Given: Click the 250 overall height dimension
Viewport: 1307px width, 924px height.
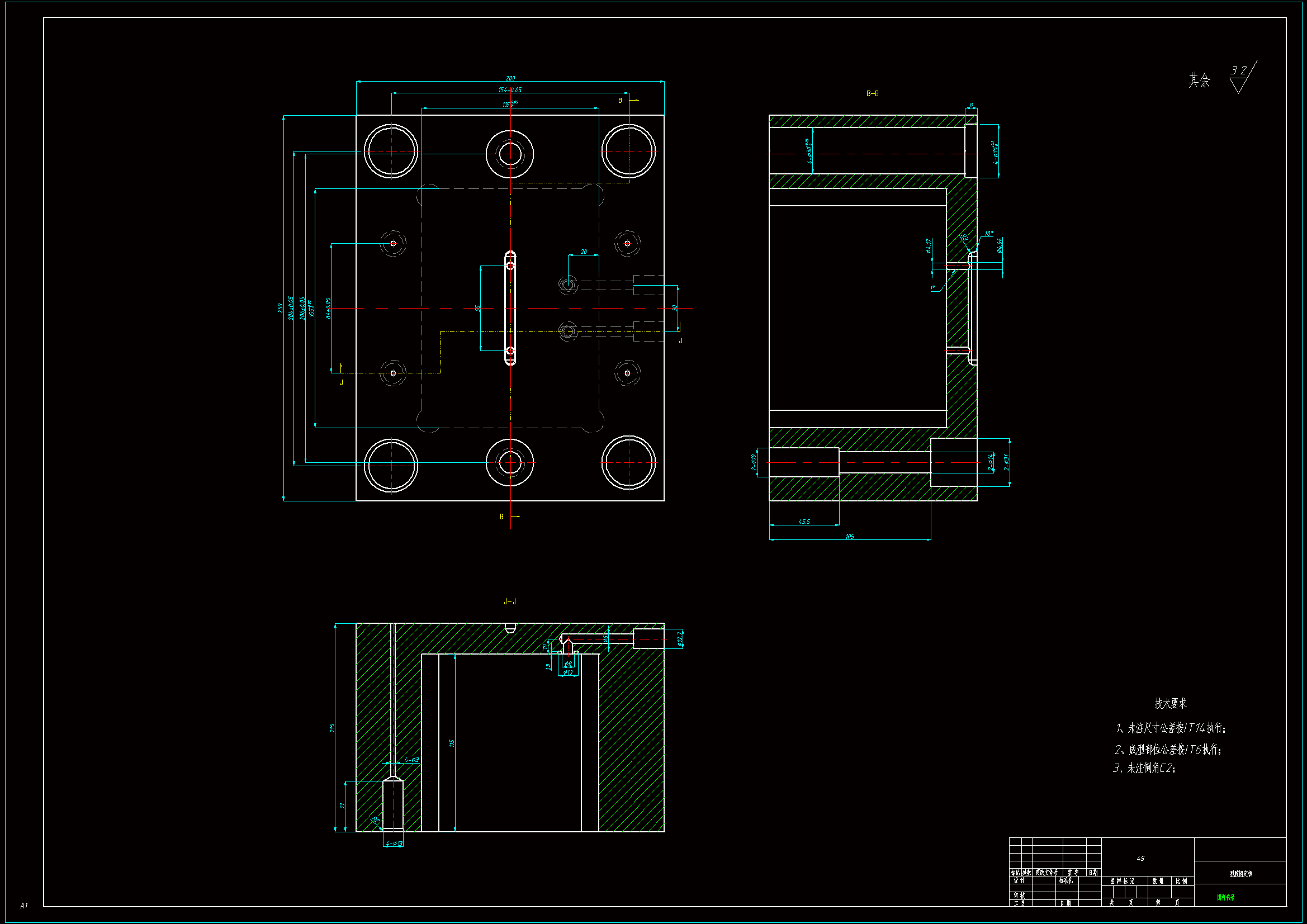Looking at the screenshot, I should pyautogui.click(x=280, y=308).
